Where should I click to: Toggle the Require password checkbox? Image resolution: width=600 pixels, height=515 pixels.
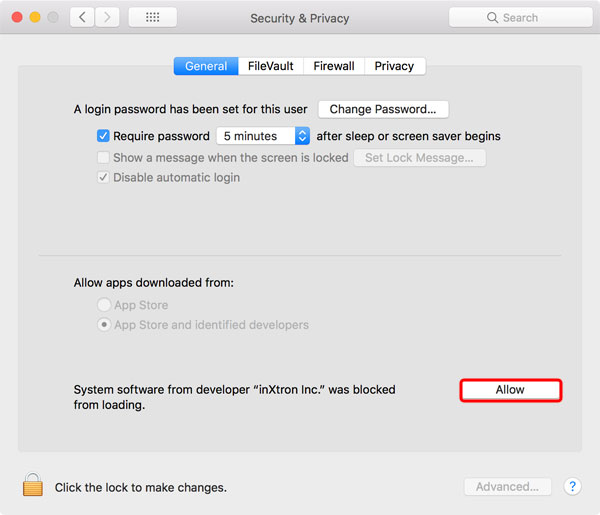(x=103, y=136)
